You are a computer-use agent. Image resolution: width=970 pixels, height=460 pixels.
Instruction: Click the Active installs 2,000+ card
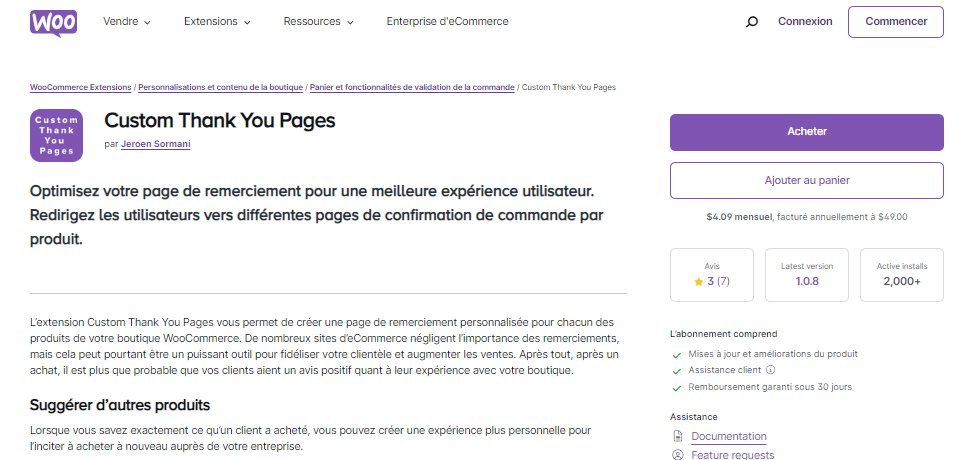902,275
